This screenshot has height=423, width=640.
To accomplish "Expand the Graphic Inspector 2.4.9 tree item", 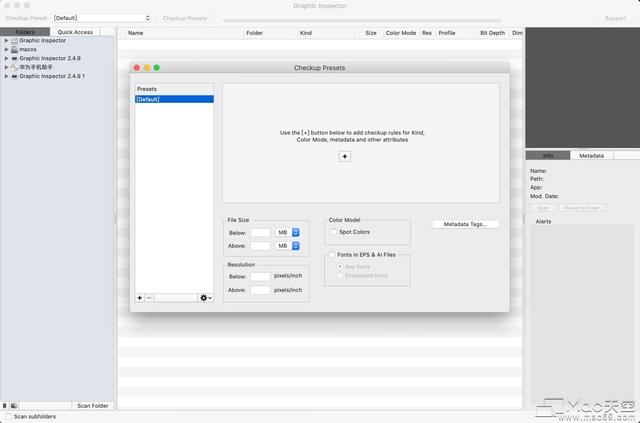I will 6,58.
